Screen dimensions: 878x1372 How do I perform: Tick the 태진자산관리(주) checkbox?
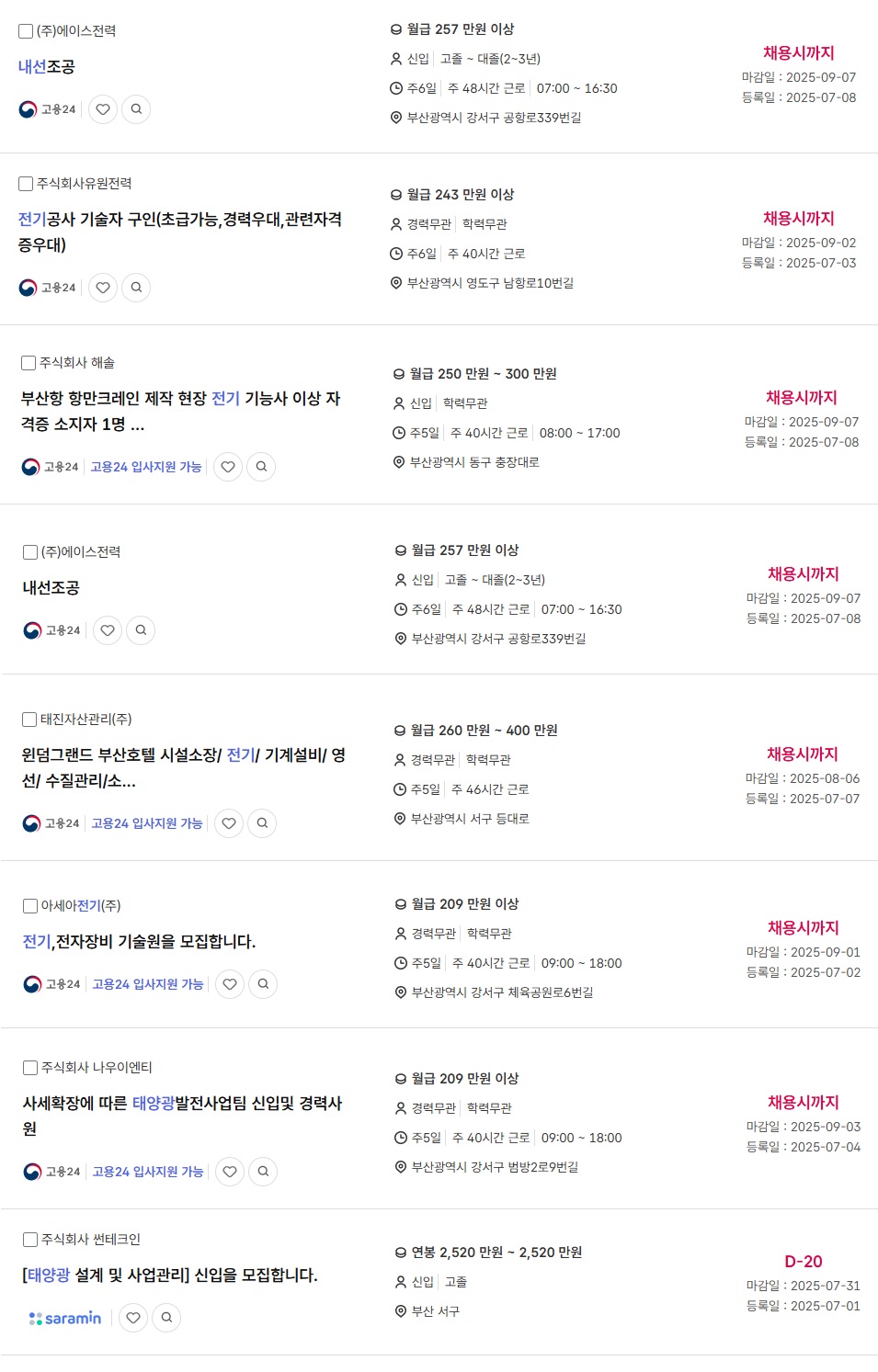29,720
